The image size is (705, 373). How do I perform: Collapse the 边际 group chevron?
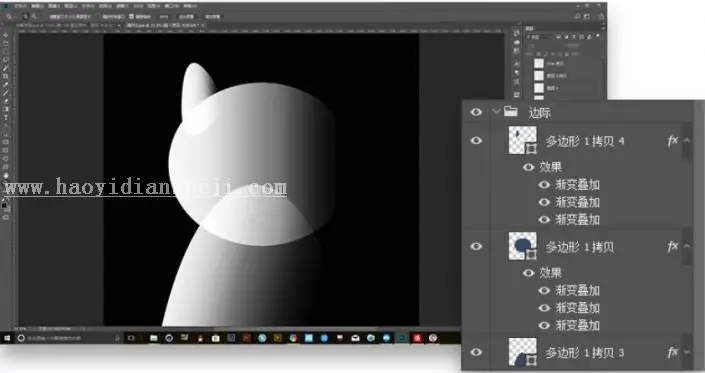coord(496,111)
